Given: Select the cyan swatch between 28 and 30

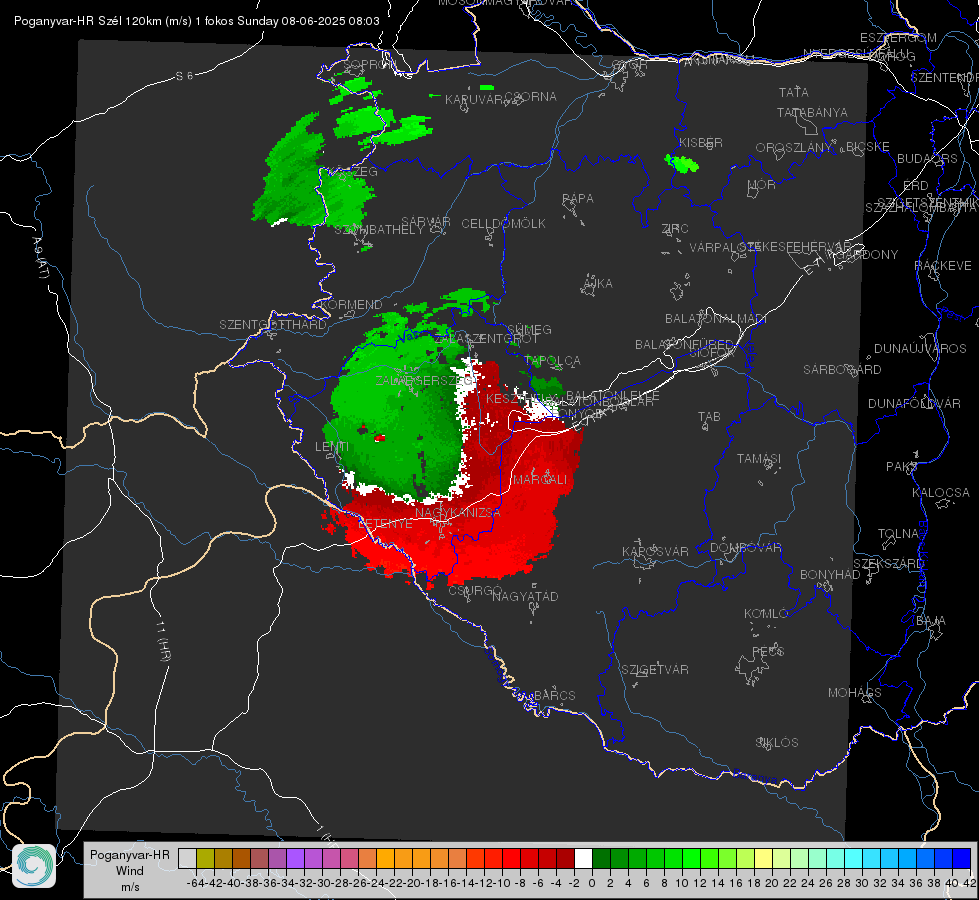Looking at the screenshot, I should [x=854, y=858].
